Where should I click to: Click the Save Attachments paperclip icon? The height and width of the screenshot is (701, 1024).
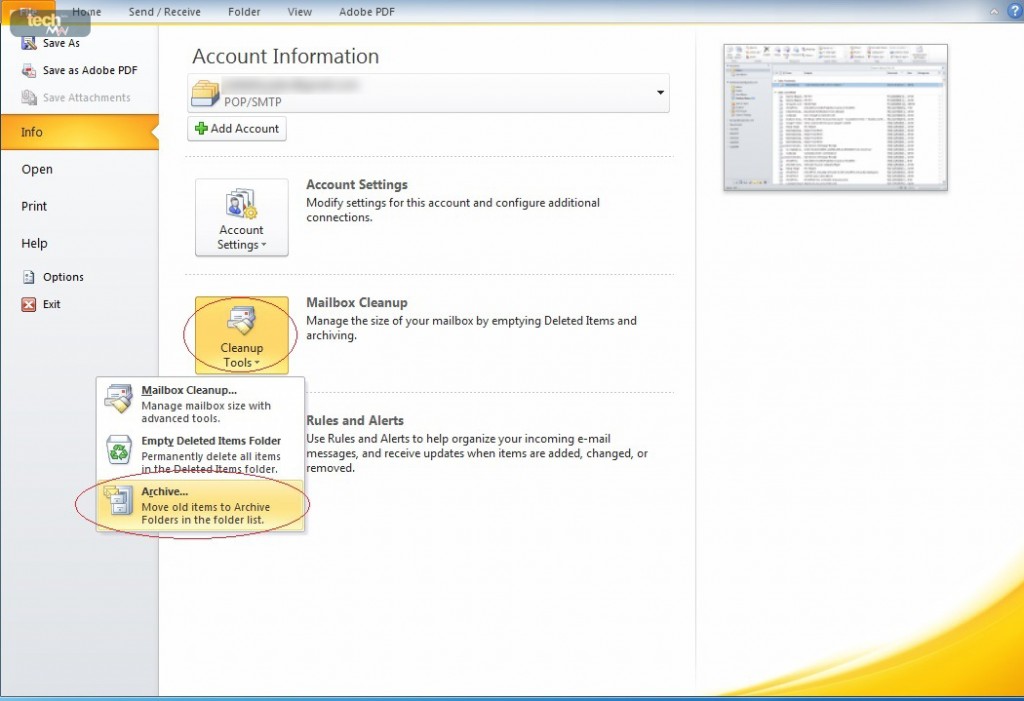(x=29, y=97)
